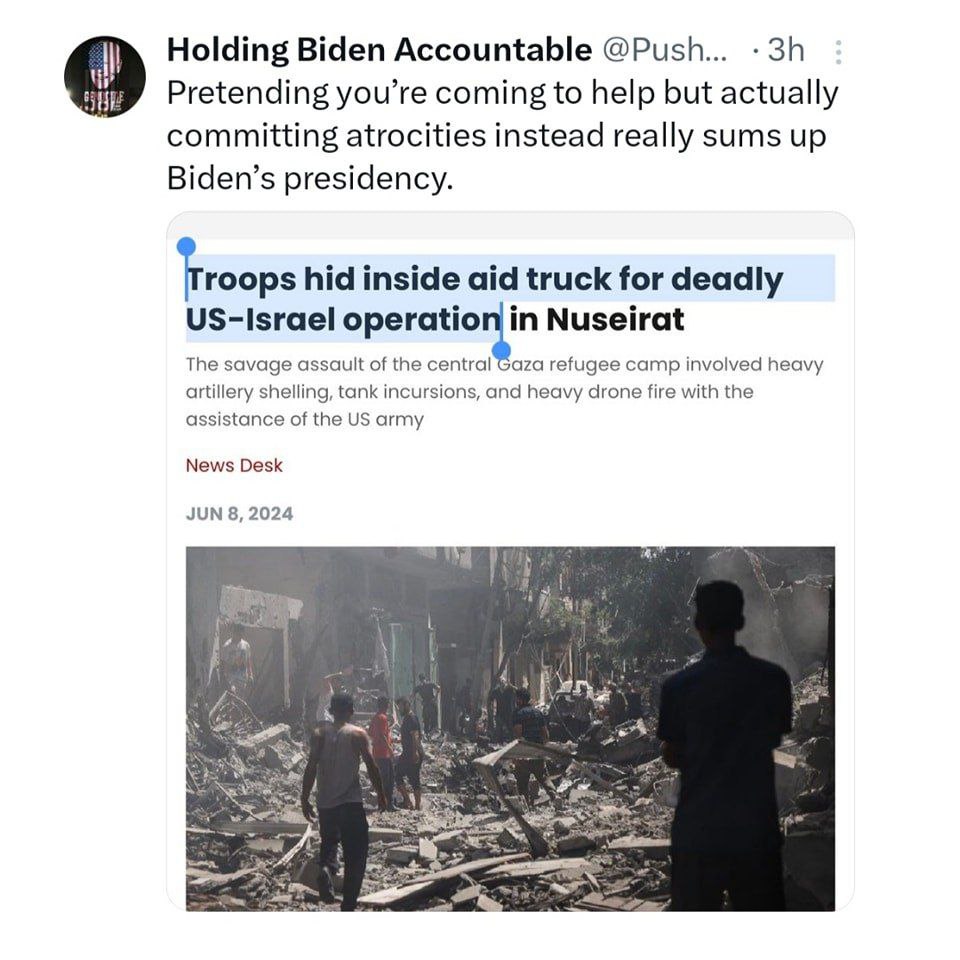Click the highlighted "US-Israel operation" text
This screenshot has height=960, width=960.
[x=340, y=320]
